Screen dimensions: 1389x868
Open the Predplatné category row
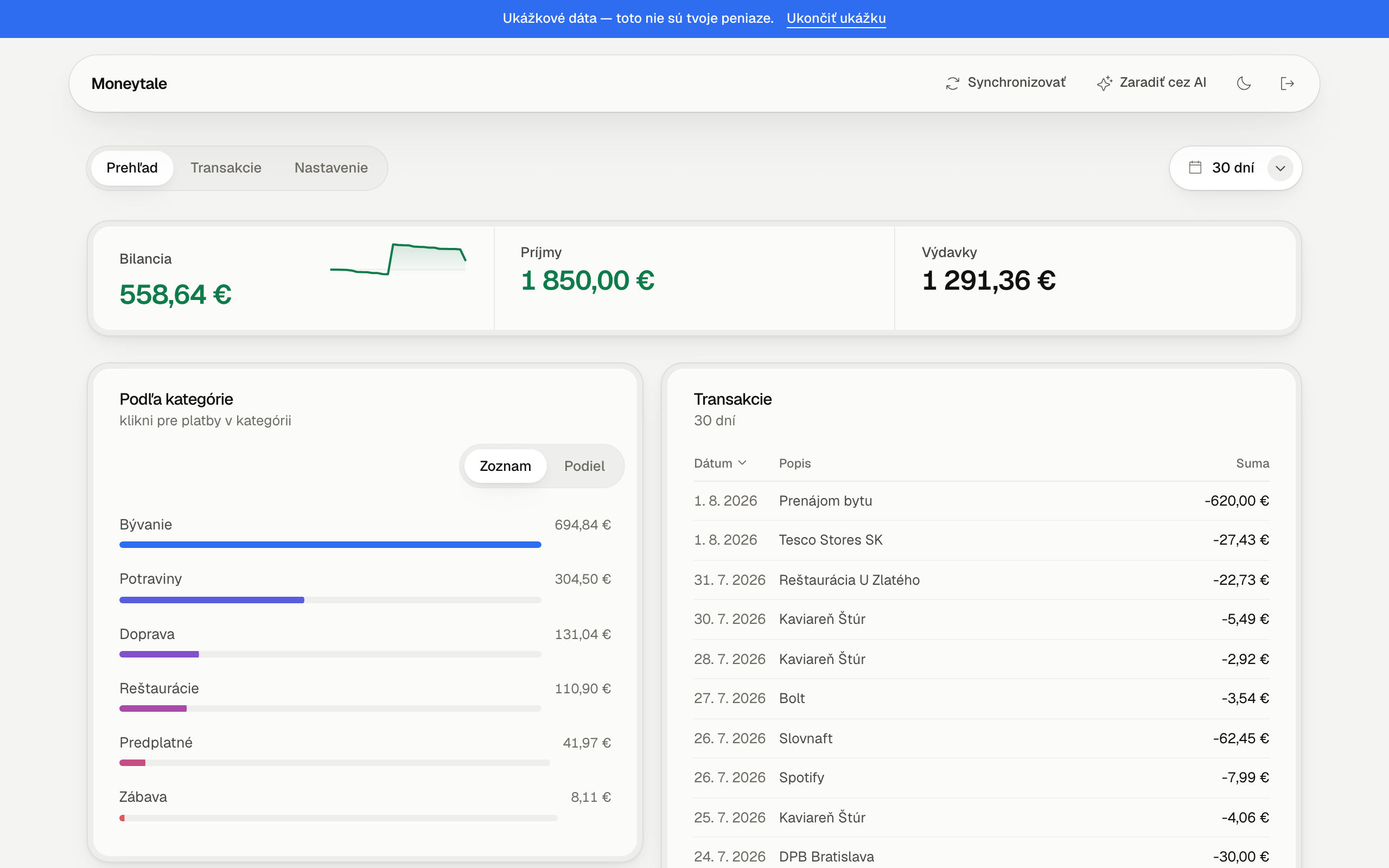tap(365, 751)
